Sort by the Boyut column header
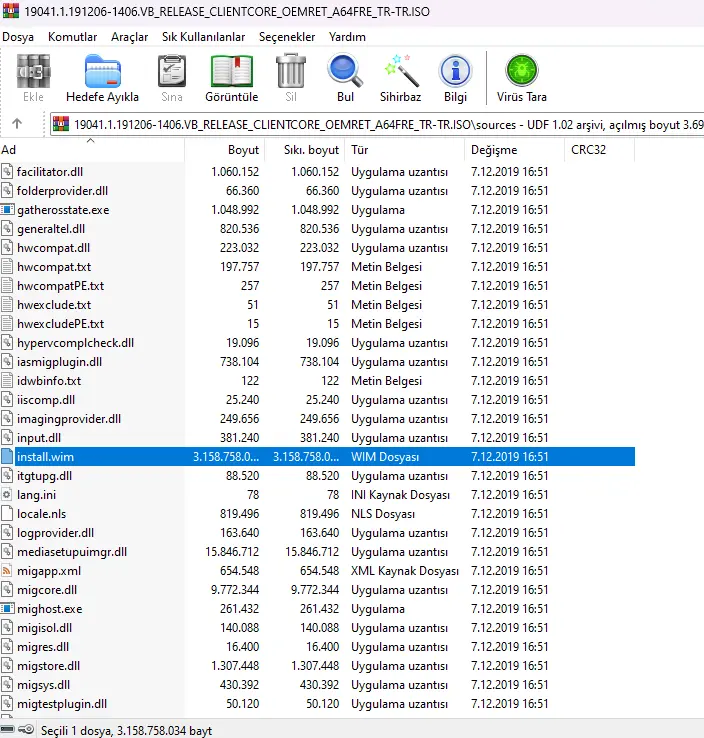 224,150
